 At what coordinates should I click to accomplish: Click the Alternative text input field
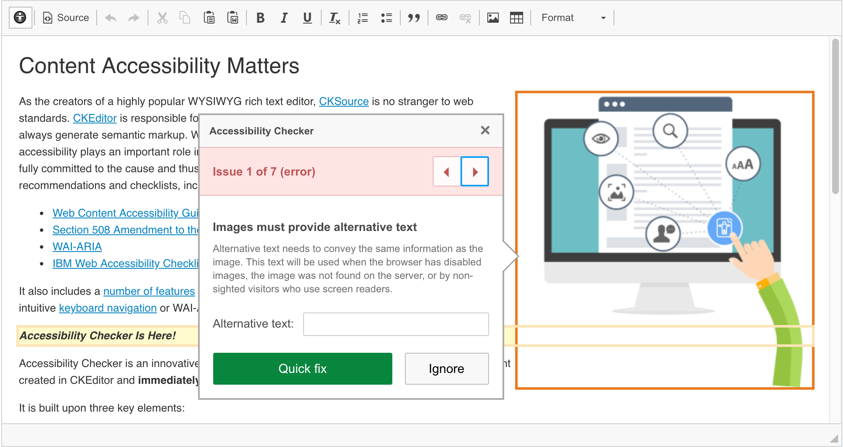tap(396, 324)
